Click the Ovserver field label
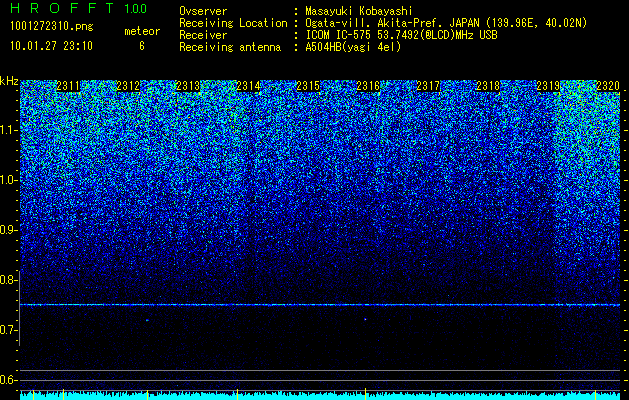Screen dimensions: 629x400 pyautogui.click(x=203, y=11)
